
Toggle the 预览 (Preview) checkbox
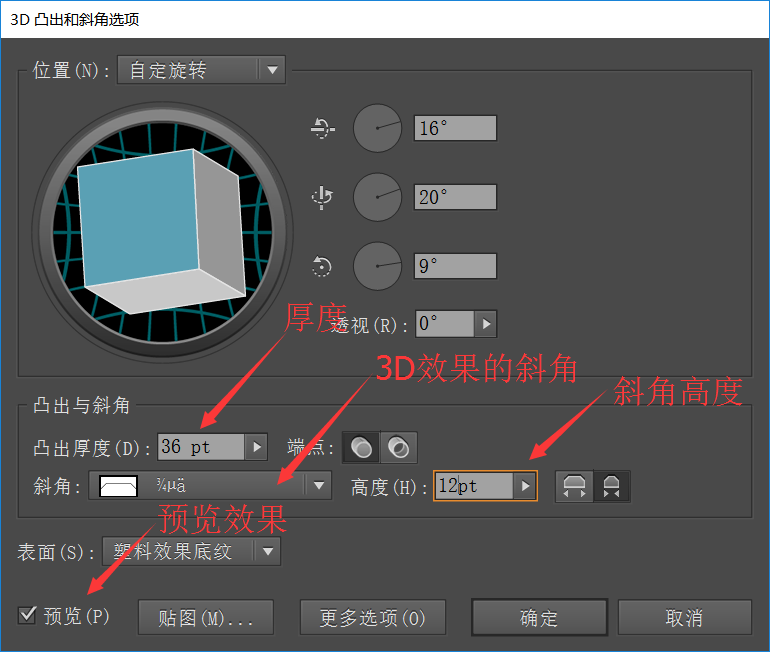click(28, 614)
